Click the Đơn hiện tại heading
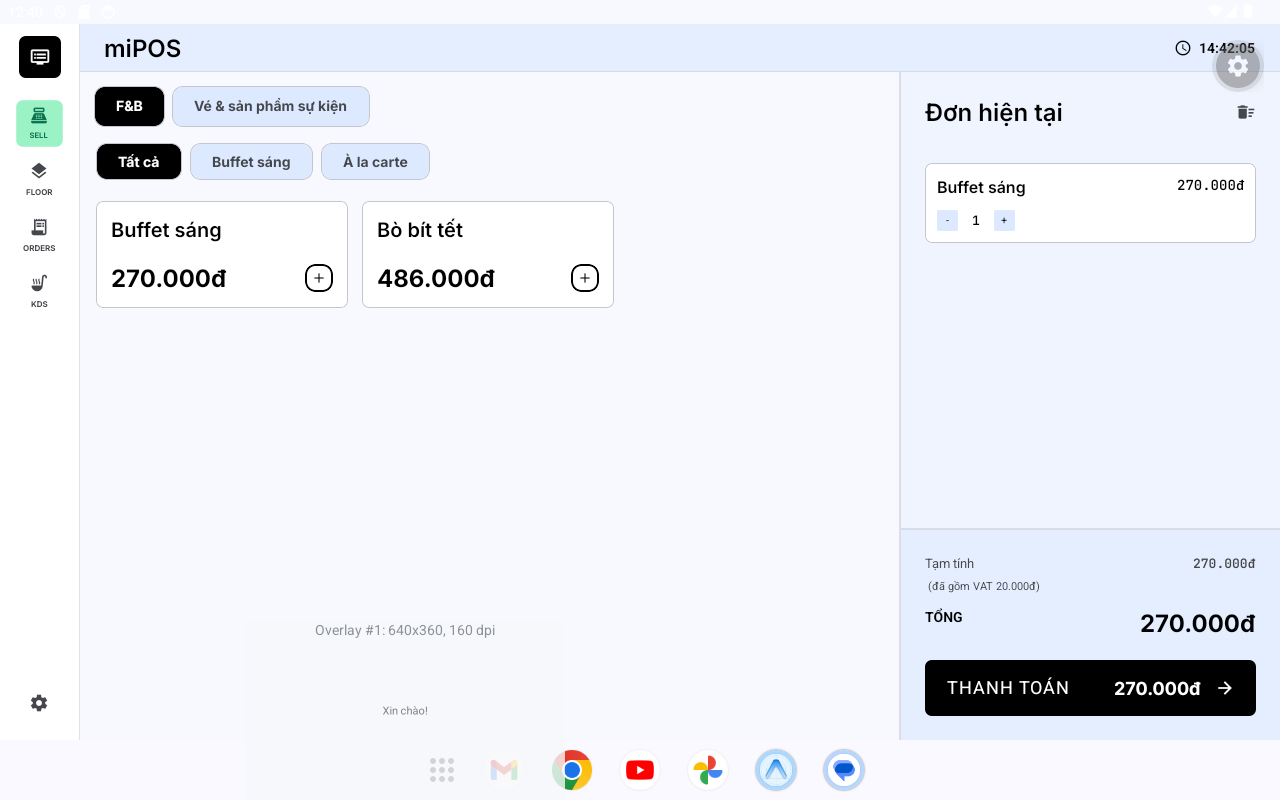Screen dimensions: 1280x800 [x=994, y=113]
